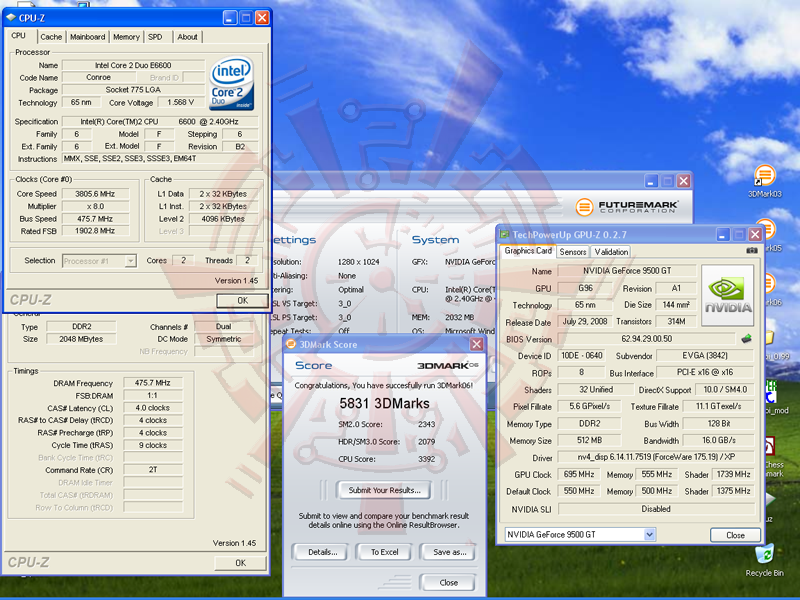Click OK in the CPU-Z memory window
800x600 pixels.
(x=240, y=563)
